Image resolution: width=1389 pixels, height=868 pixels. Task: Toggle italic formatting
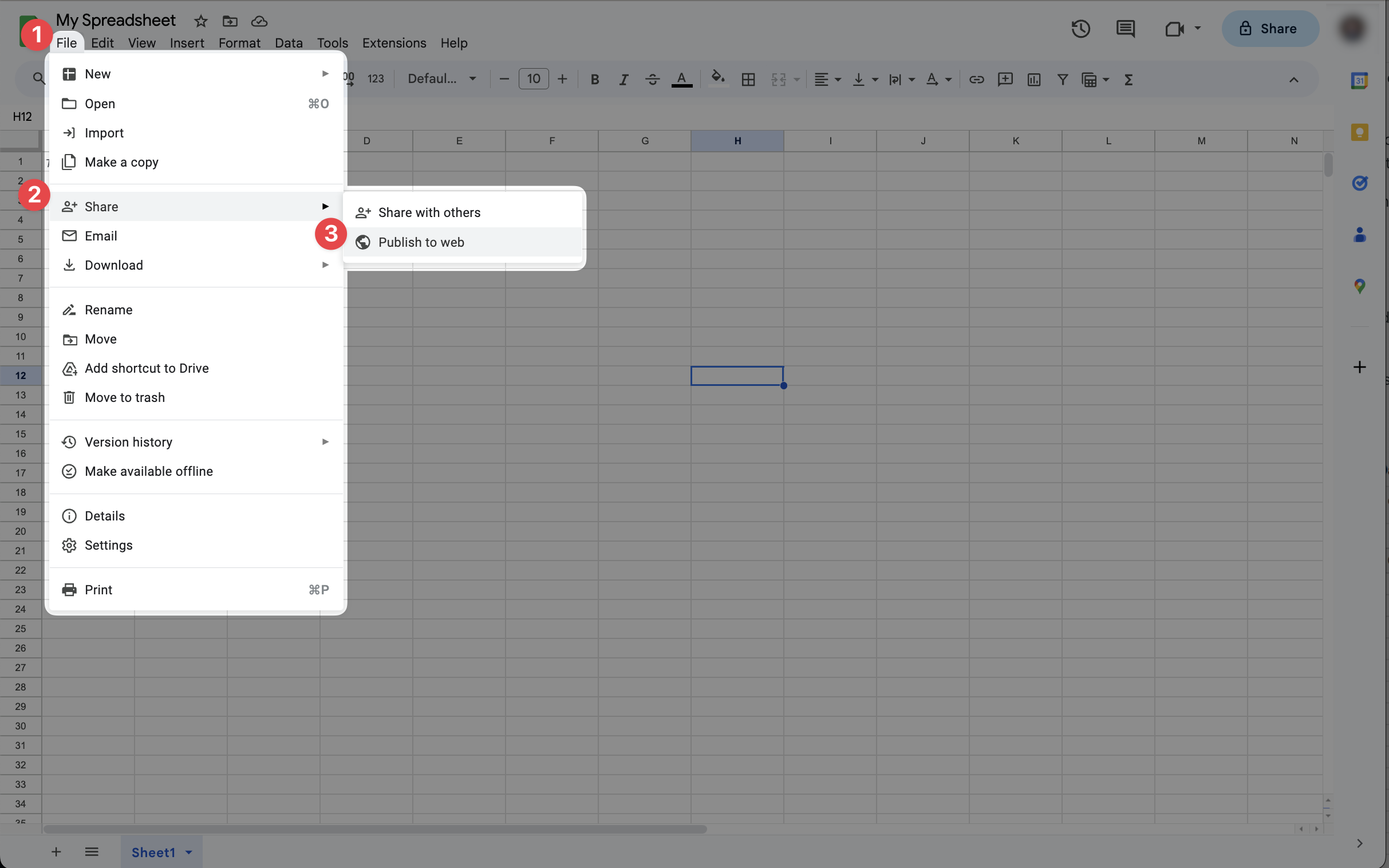(624, 79)
